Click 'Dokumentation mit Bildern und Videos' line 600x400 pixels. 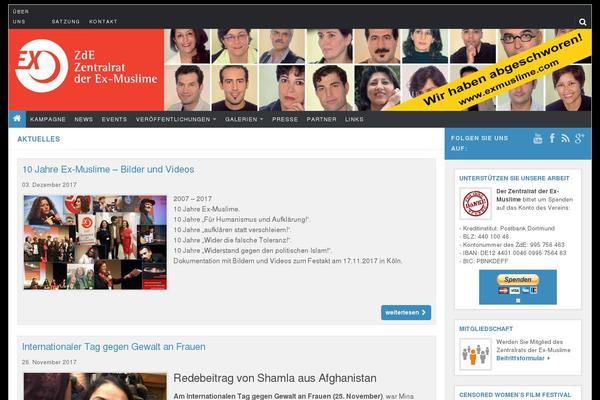click(288, 261)
